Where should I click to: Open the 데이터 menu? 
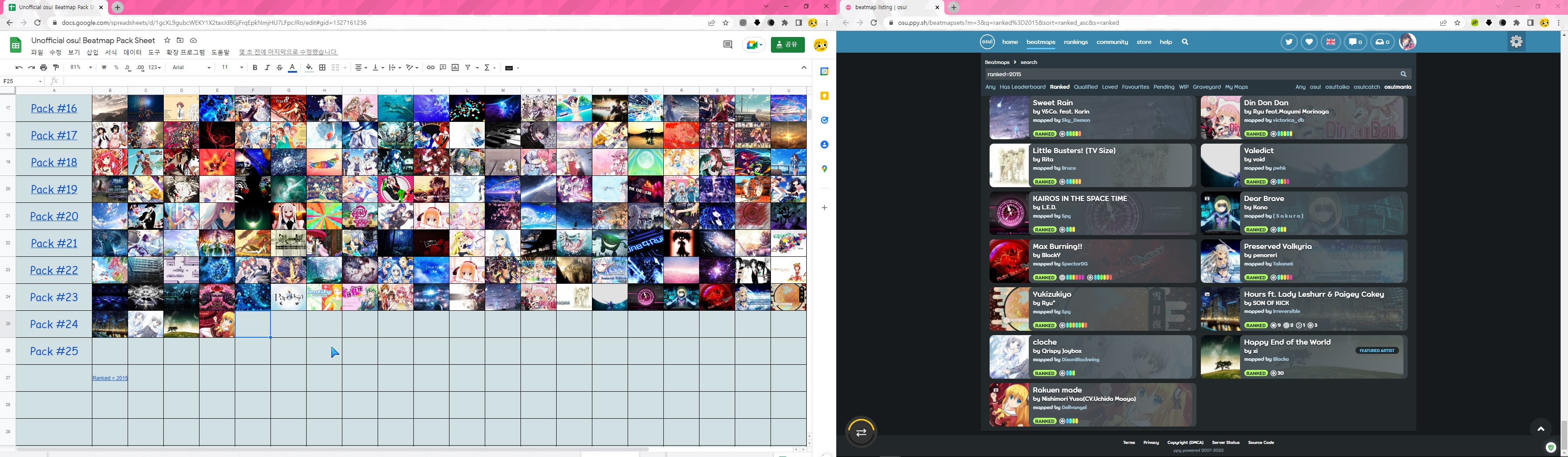coord(133,52)
